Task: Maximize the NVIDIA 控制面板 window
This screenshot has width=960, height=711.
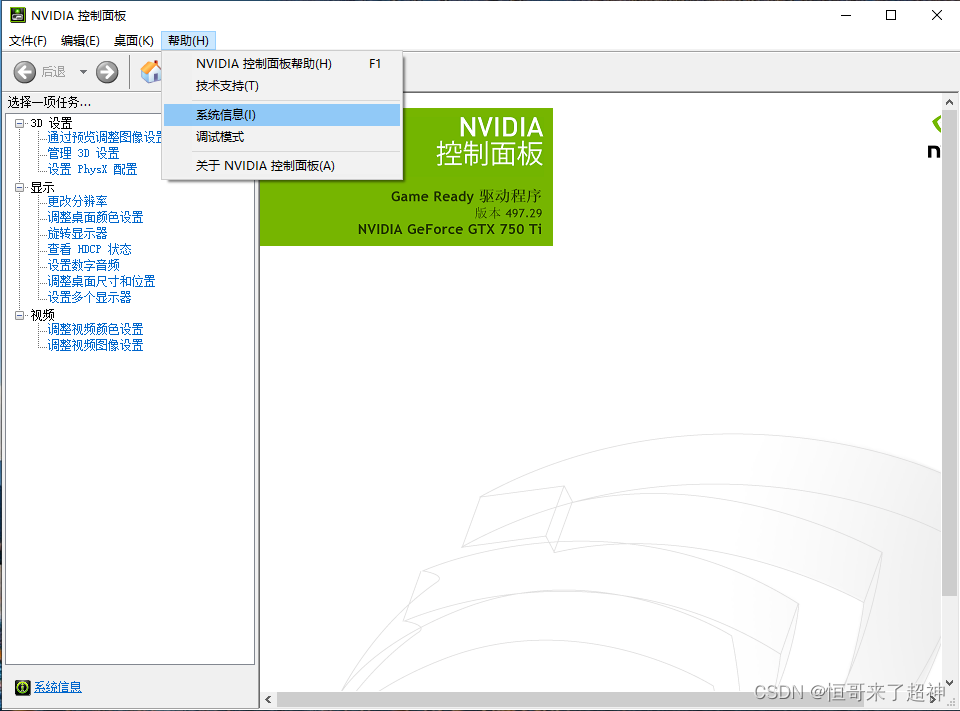Action: tap(891, 15)
